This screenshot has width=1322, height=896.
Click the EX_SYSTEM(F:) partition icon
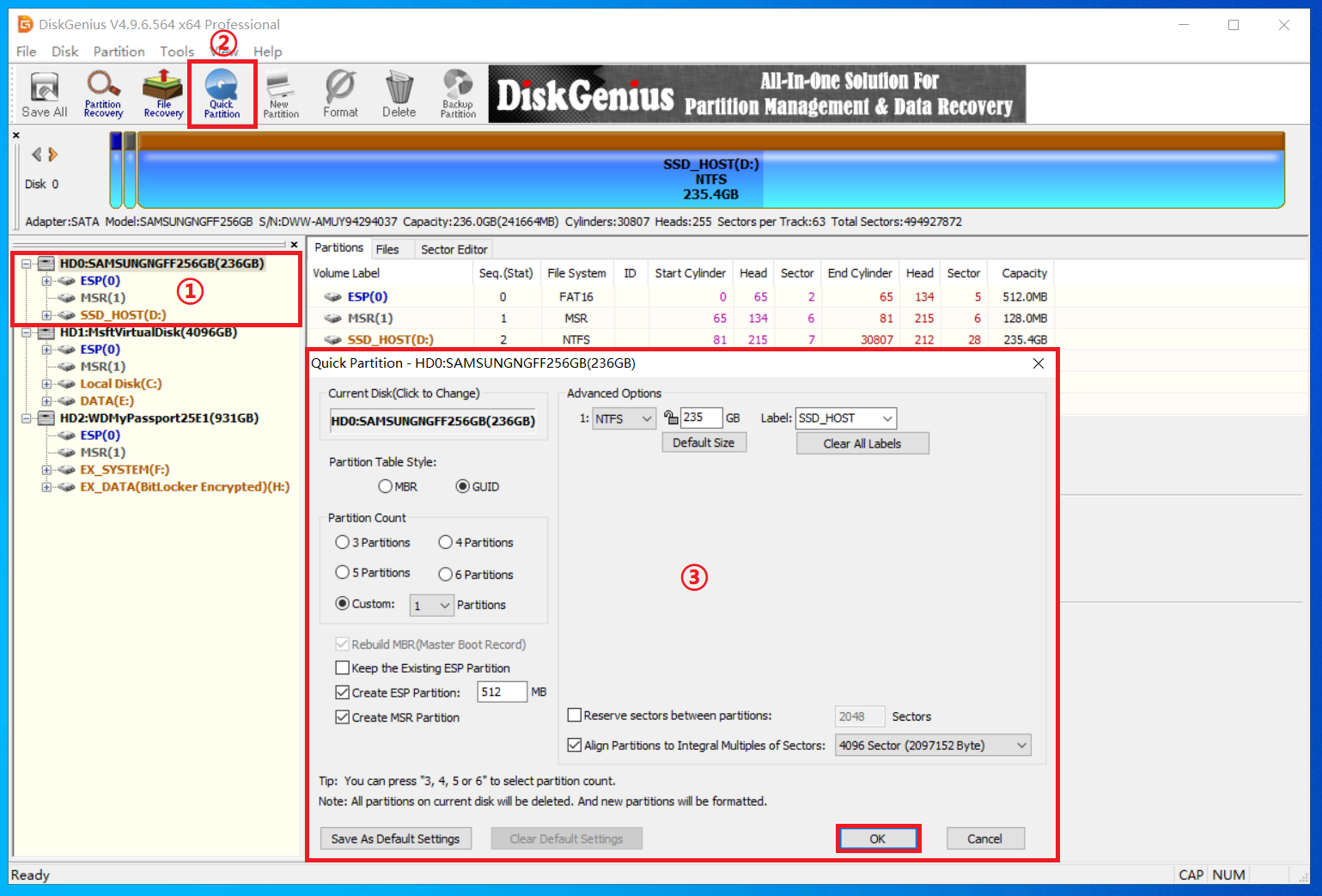(x=66, y=470)
